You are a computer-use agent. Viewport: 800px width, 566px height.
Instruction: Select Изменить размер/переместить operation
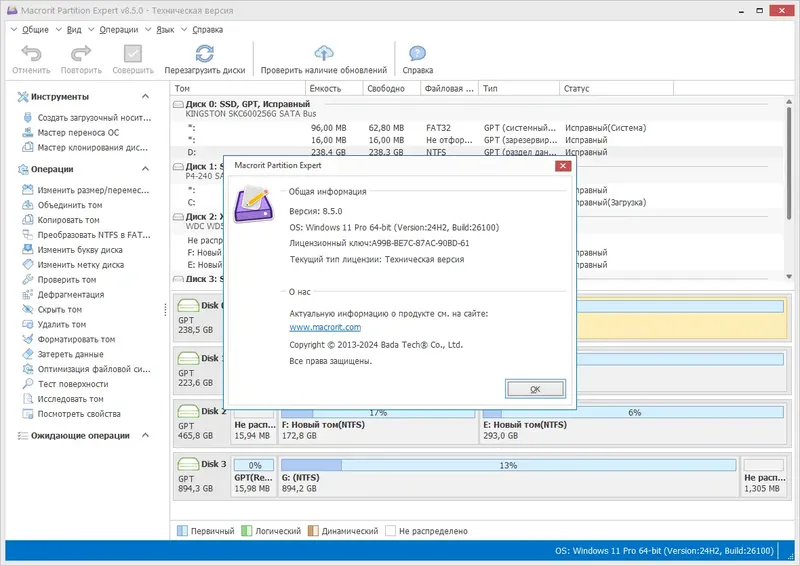click(86, 190)
